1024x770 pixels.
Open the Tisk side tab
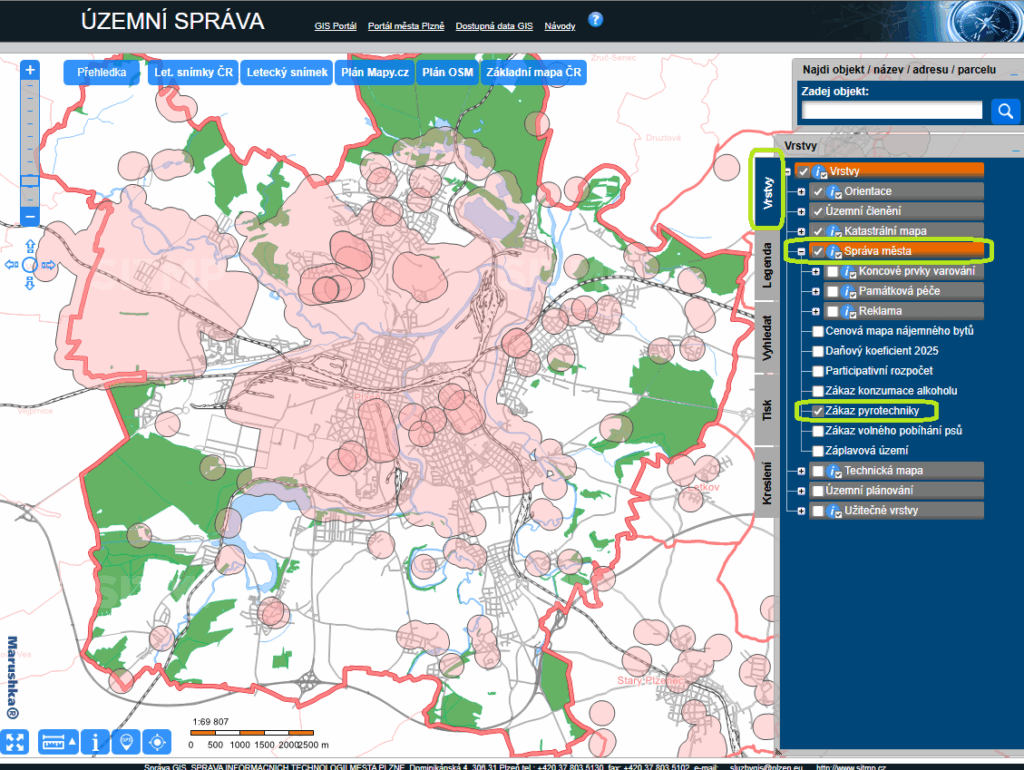click(x=767, y=408)
